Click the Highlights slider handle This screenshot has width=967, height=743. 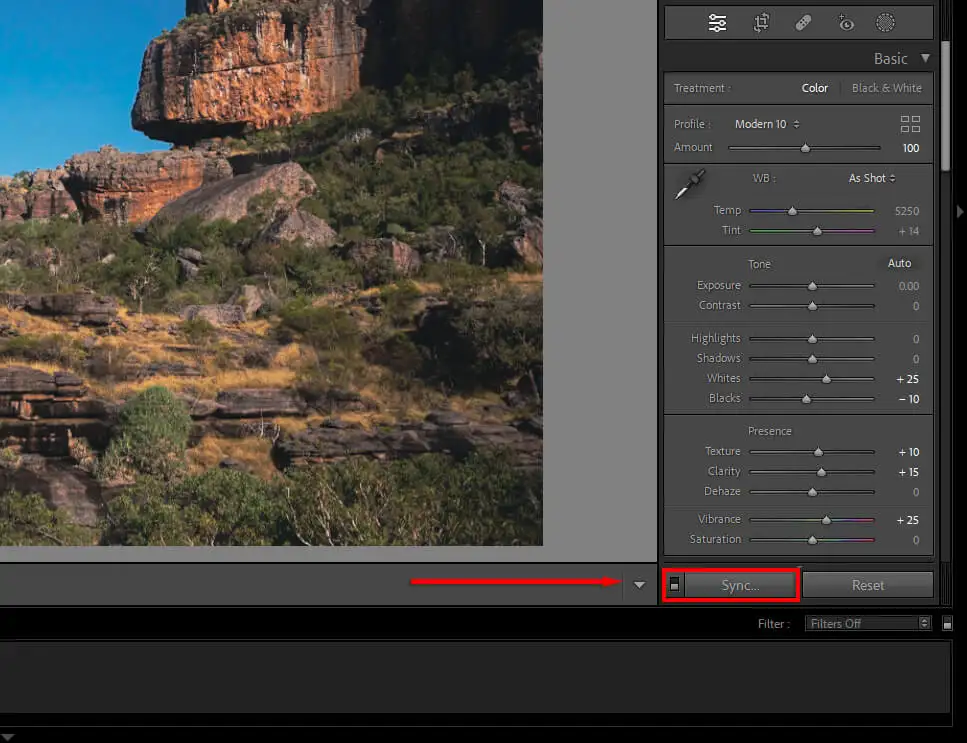(812, 339)
